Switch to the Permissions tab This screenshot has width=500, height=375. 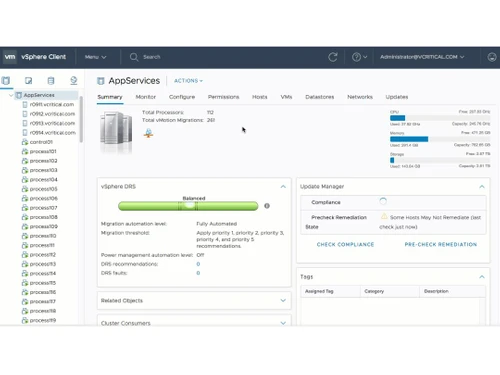223,97
